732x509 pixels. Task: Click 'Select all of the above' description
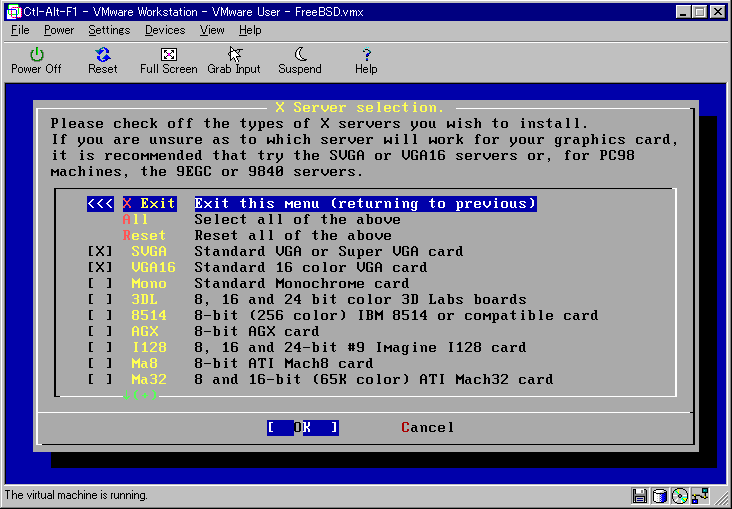point(297,219)
